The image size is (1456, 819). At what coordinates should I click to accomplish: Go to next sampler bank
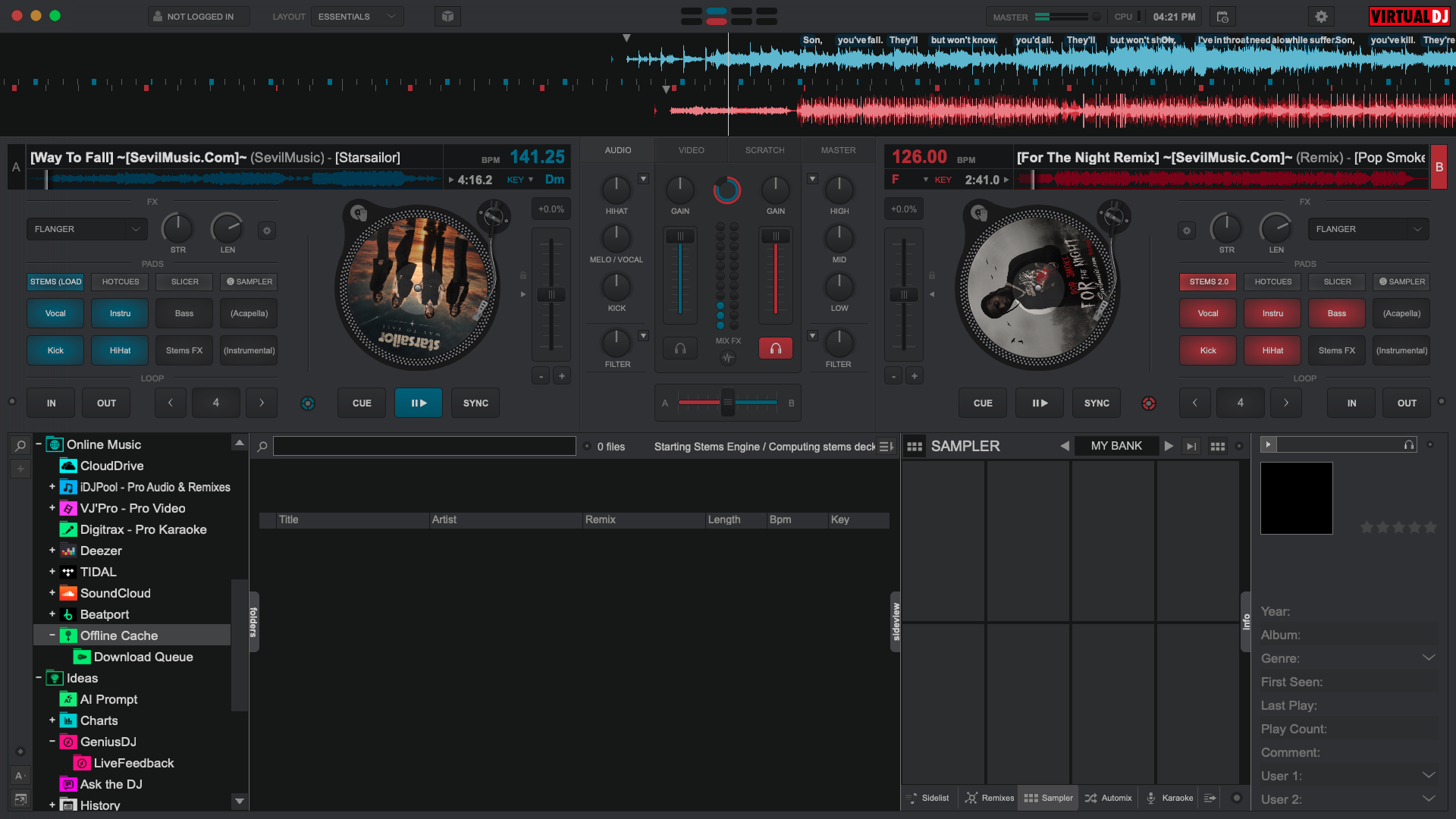pyautogui.click(x=1169, y=446)
